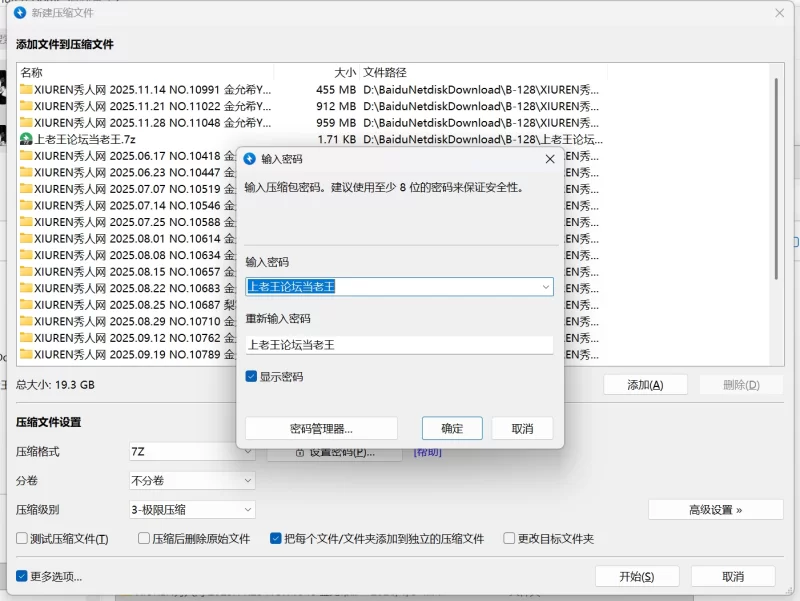800x601 pixels.
Task: Select folder icon of NO.10683 row
Action: click(x=26, y=288)
